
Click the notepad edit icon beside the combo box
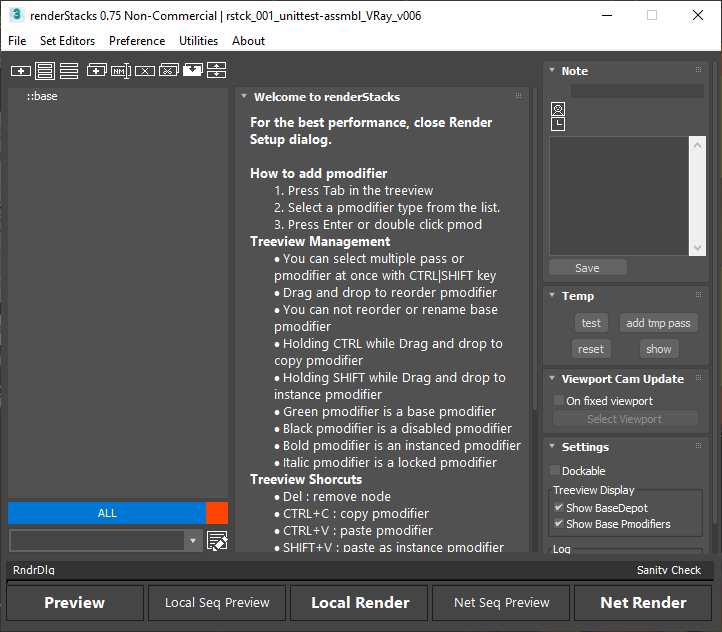(x=217, y=541)
